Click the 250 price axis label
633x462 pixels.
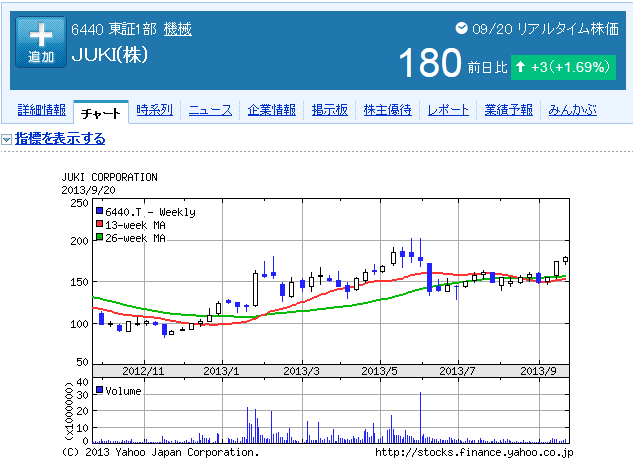(x=79, y=203)
